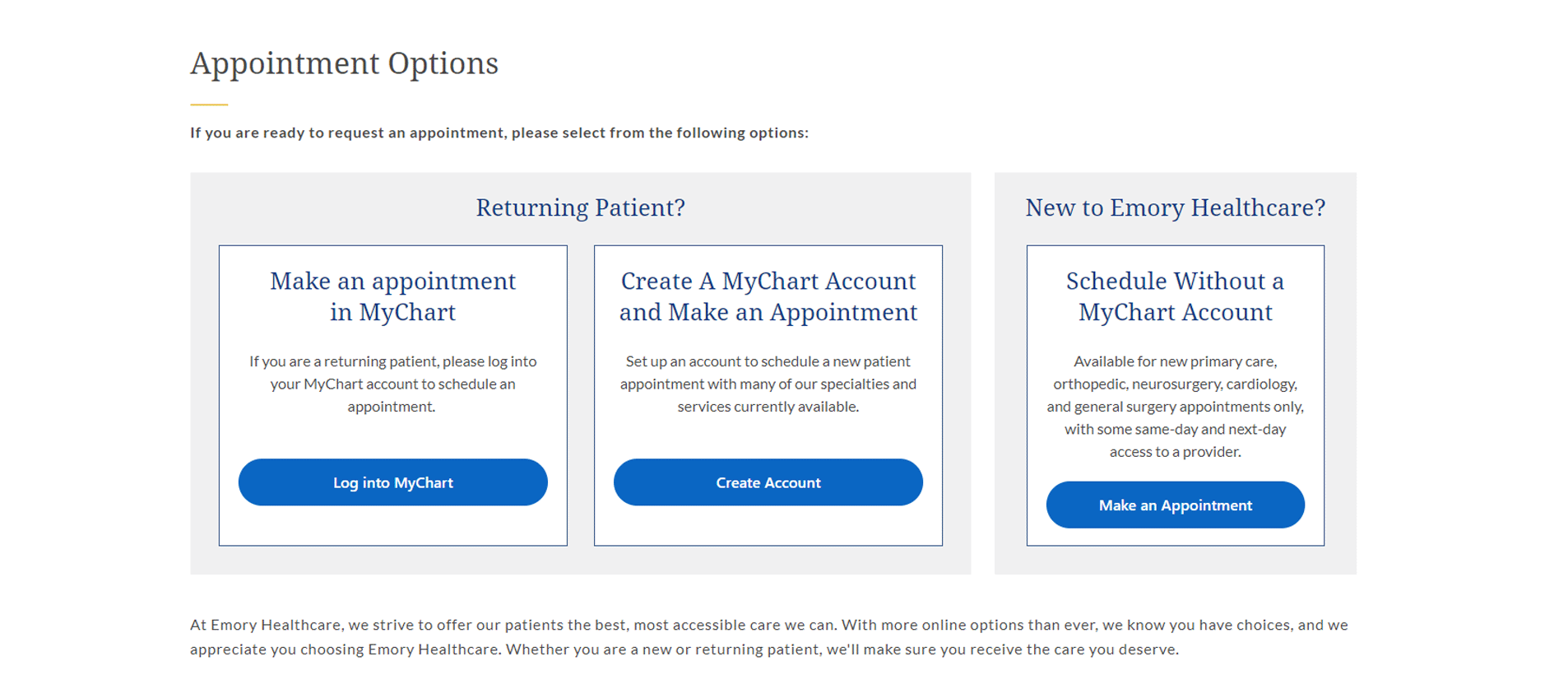Click the Schedule Without a MyChart Account title
The width and height of the screenshot is (1568, 689).
click(x=1175, y=296)
